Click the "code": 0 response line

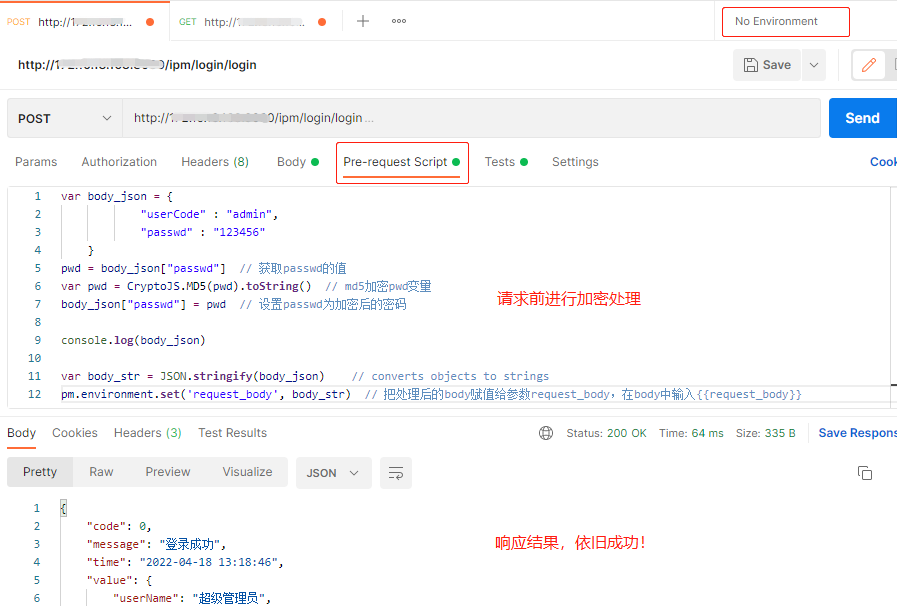[119, 526]
